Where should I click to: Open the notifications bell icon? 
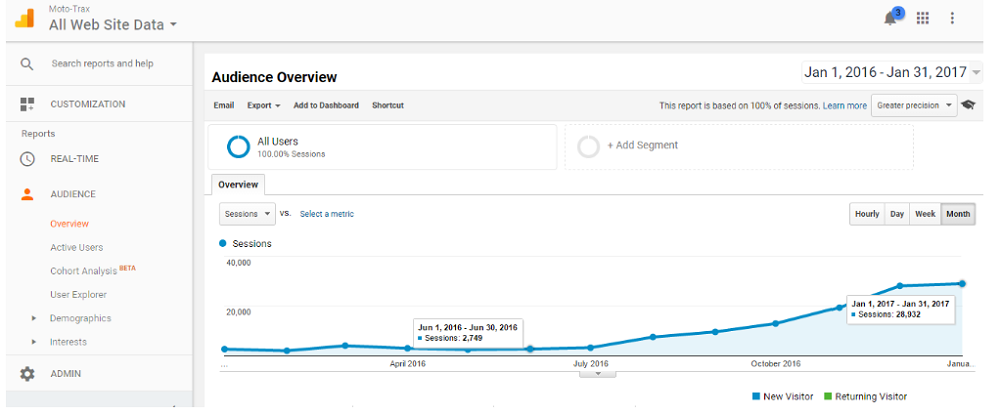point(890,18)
